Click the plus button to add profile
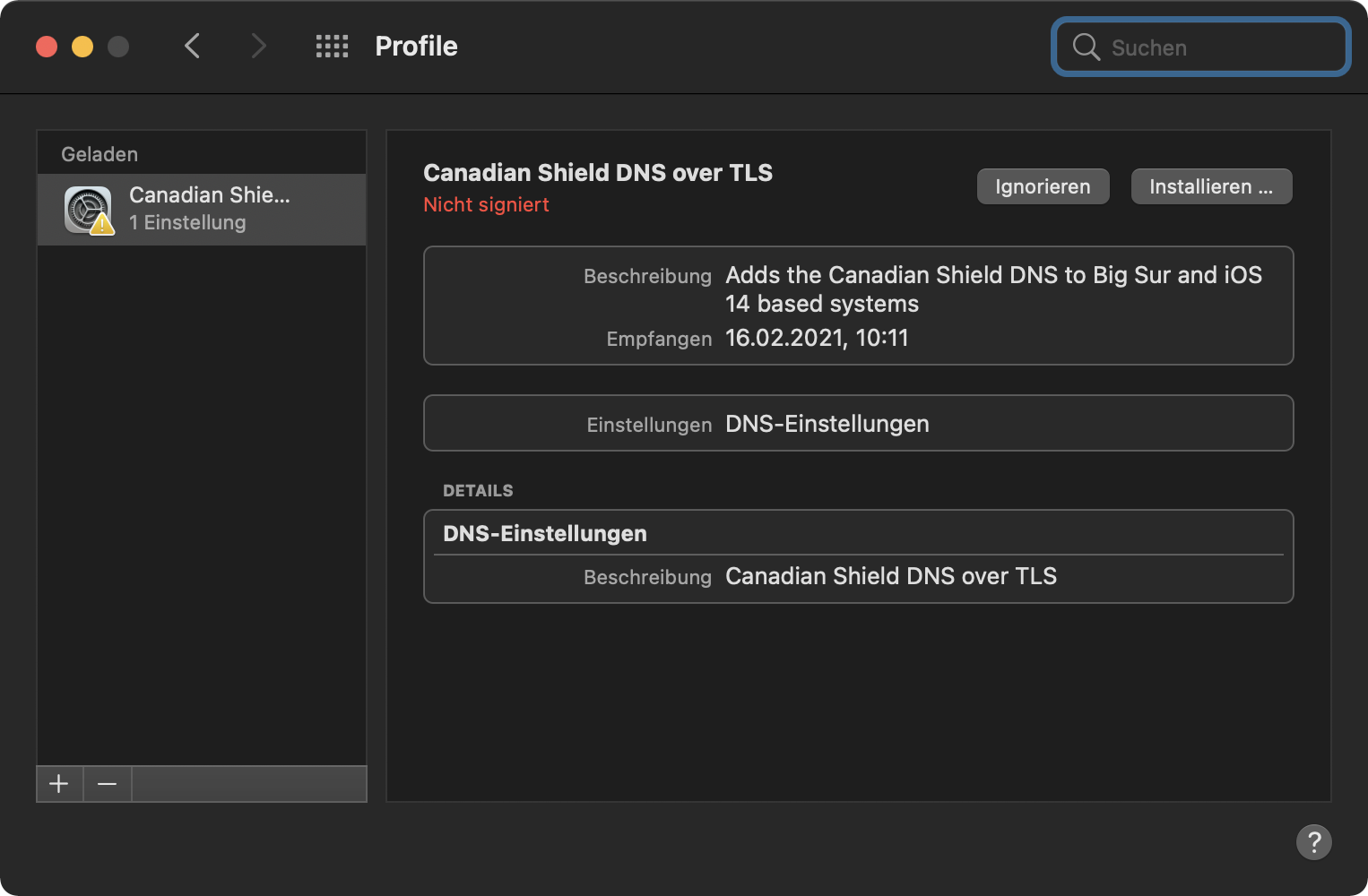The width and height of the screenshot is (1368, 896). (x=59, y=784)
